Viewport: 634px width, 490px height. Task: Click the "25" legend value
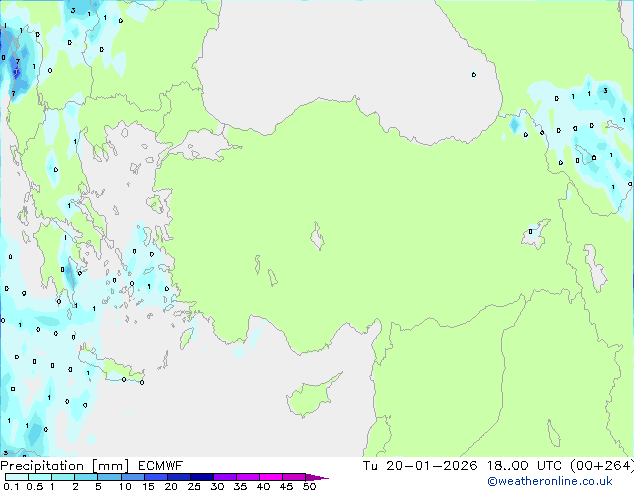point(194,486)
